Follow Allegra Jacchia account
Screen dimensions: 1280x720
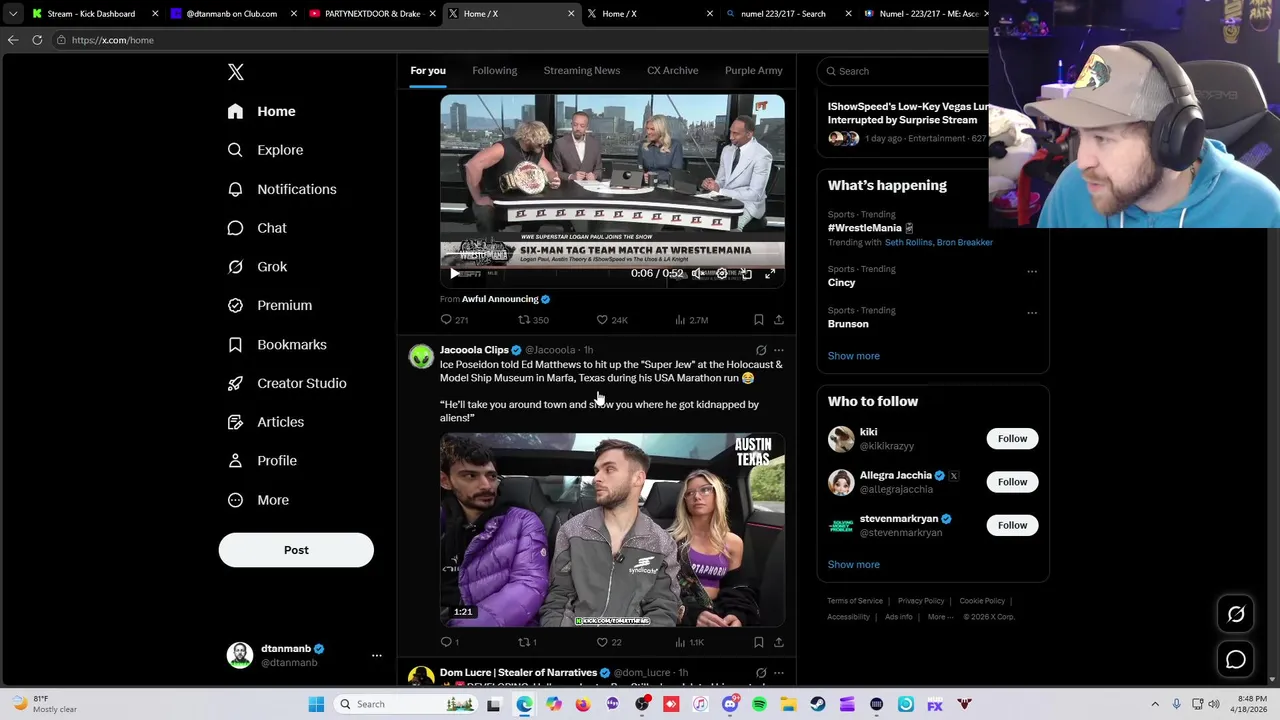[1012, 482]
